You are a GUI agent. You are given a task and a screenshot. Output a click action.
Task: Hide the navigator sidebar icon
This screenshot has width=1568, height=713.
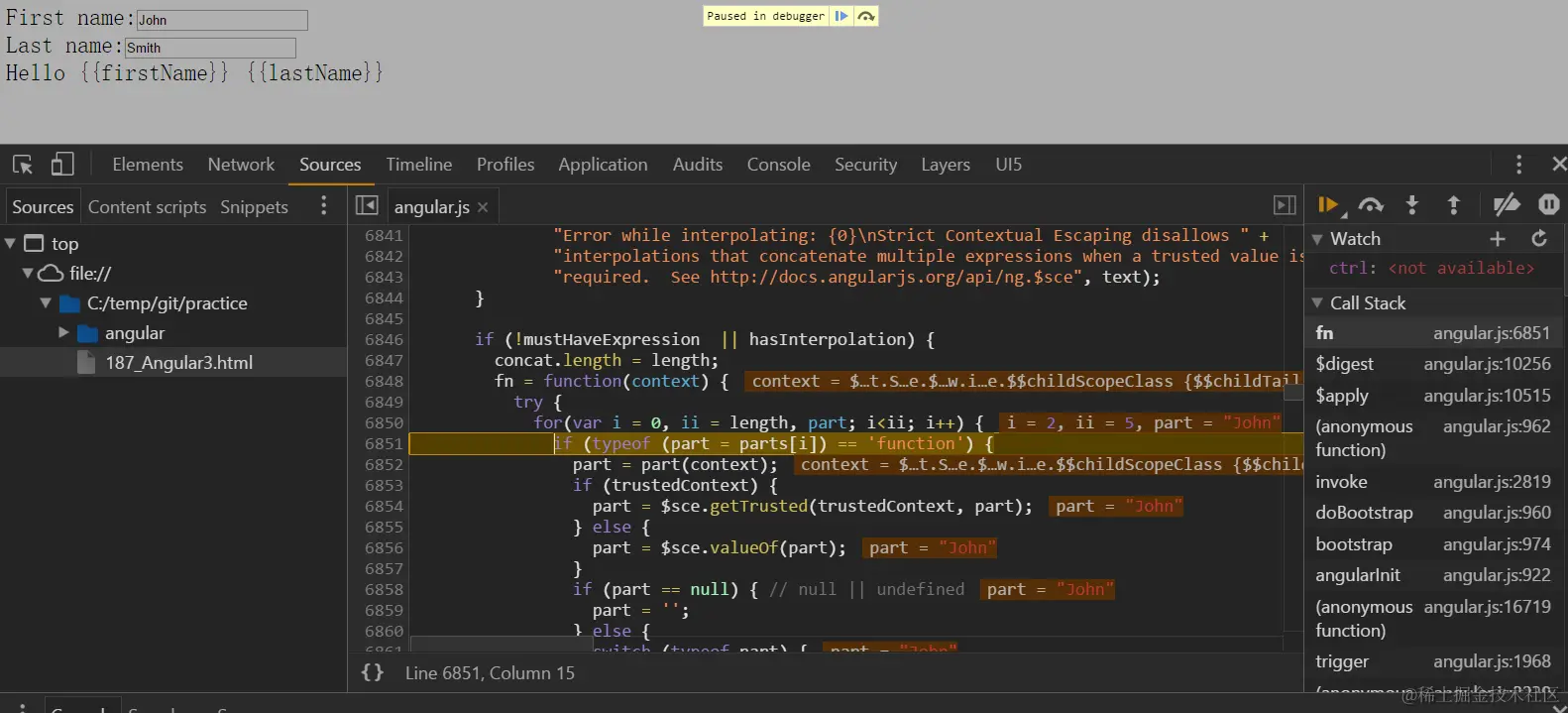pos(367,205)
